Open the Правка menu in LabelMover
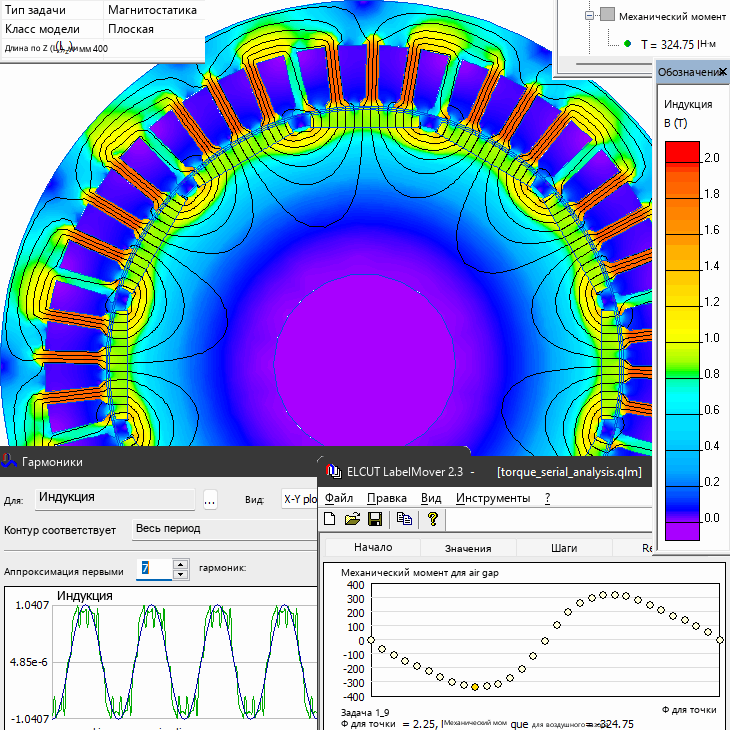The height and width of the screenshot is (730, 730). pos(386,498)
